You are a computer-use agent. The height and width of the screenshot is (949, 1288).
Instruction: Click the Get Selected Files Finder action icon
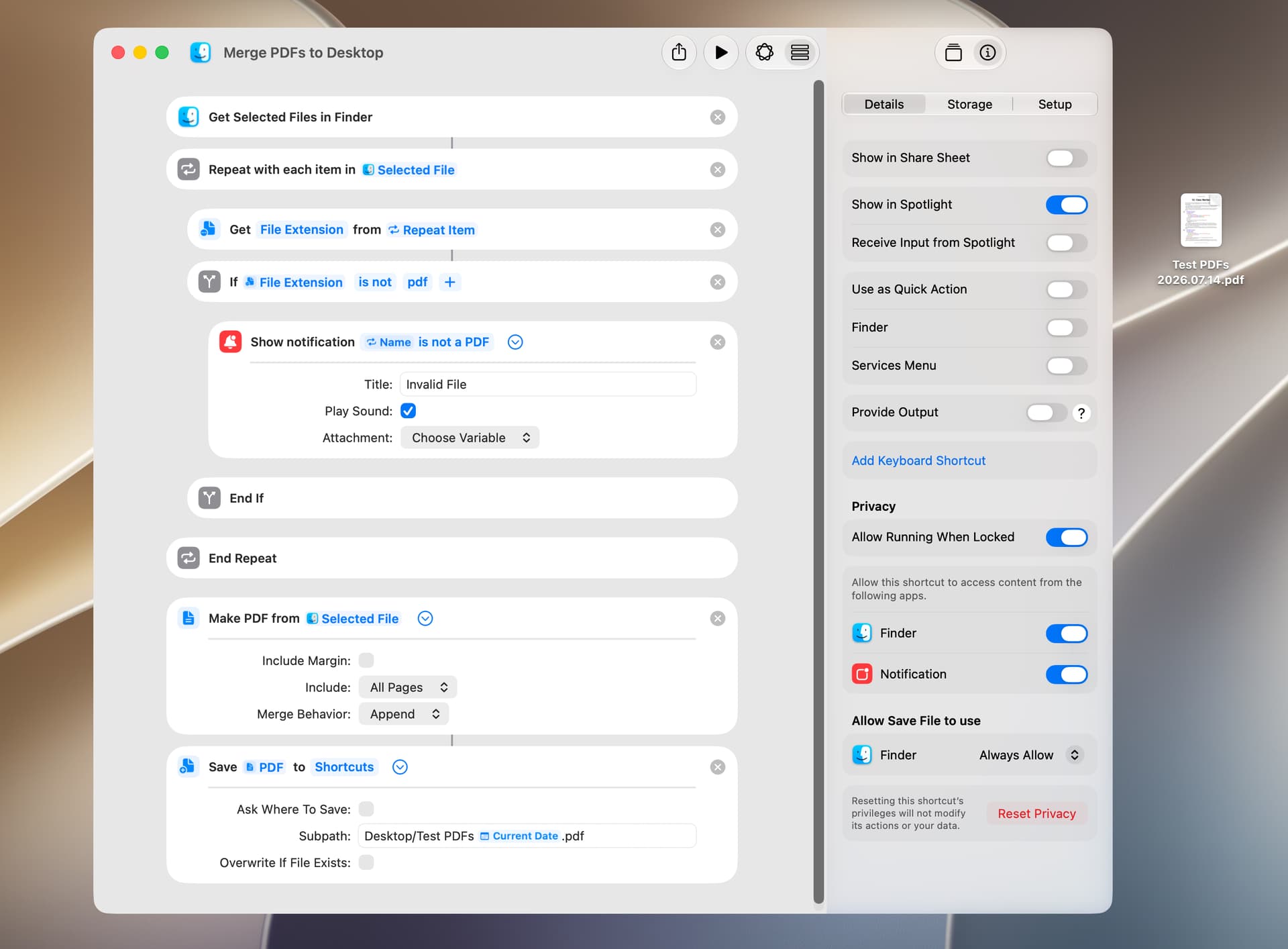tap(189, 117)
